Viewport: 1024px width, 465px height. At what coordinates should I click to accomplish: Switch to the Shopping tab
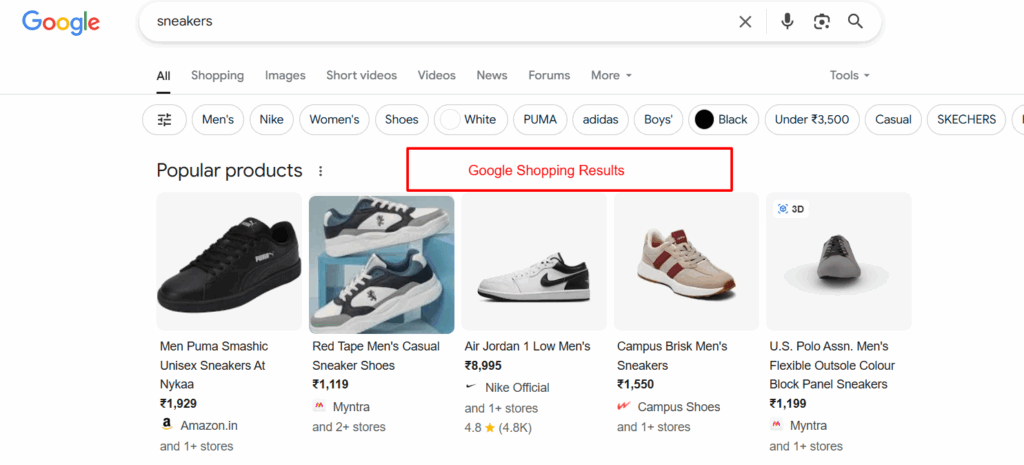217,75
